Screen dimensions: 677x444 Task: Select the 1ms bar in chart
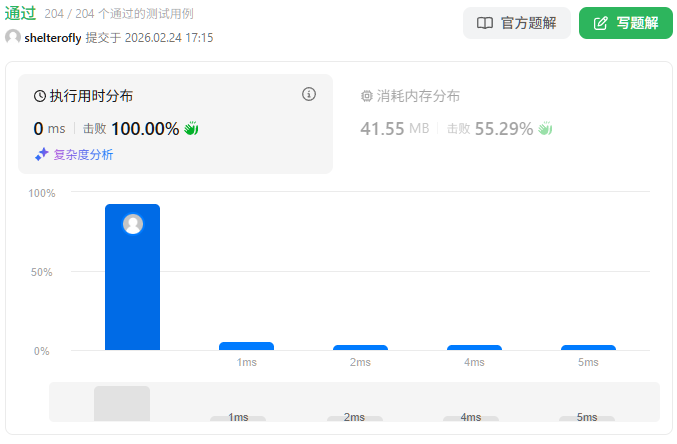[246, 346]
